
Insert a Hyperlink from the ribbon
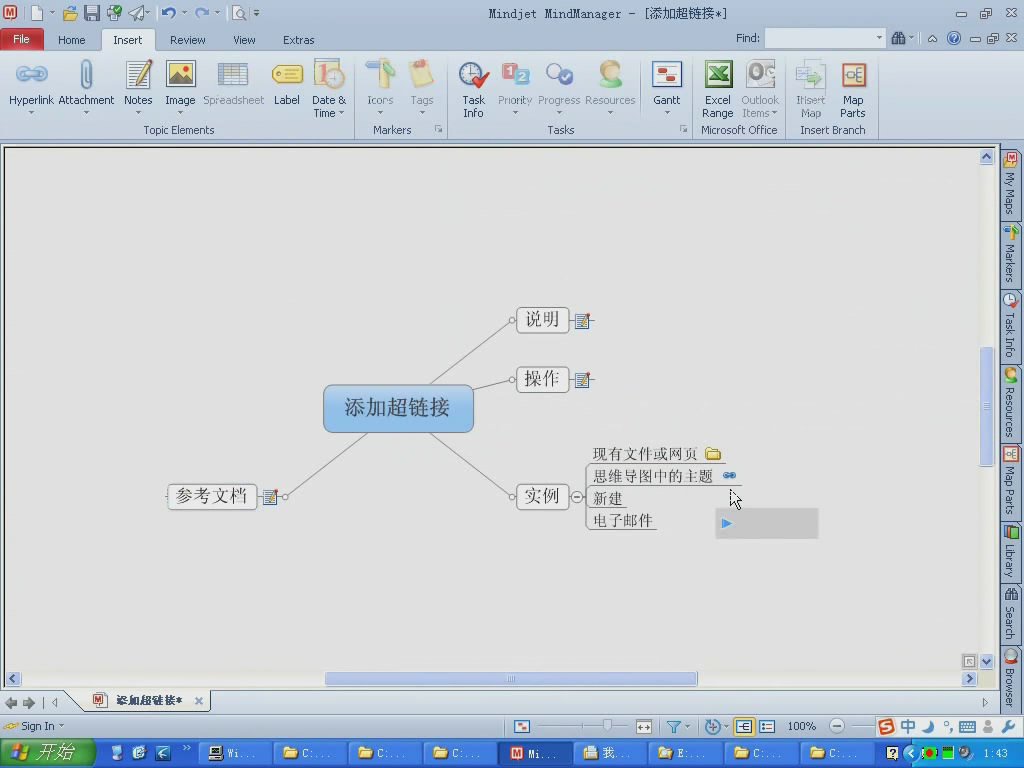31,82
